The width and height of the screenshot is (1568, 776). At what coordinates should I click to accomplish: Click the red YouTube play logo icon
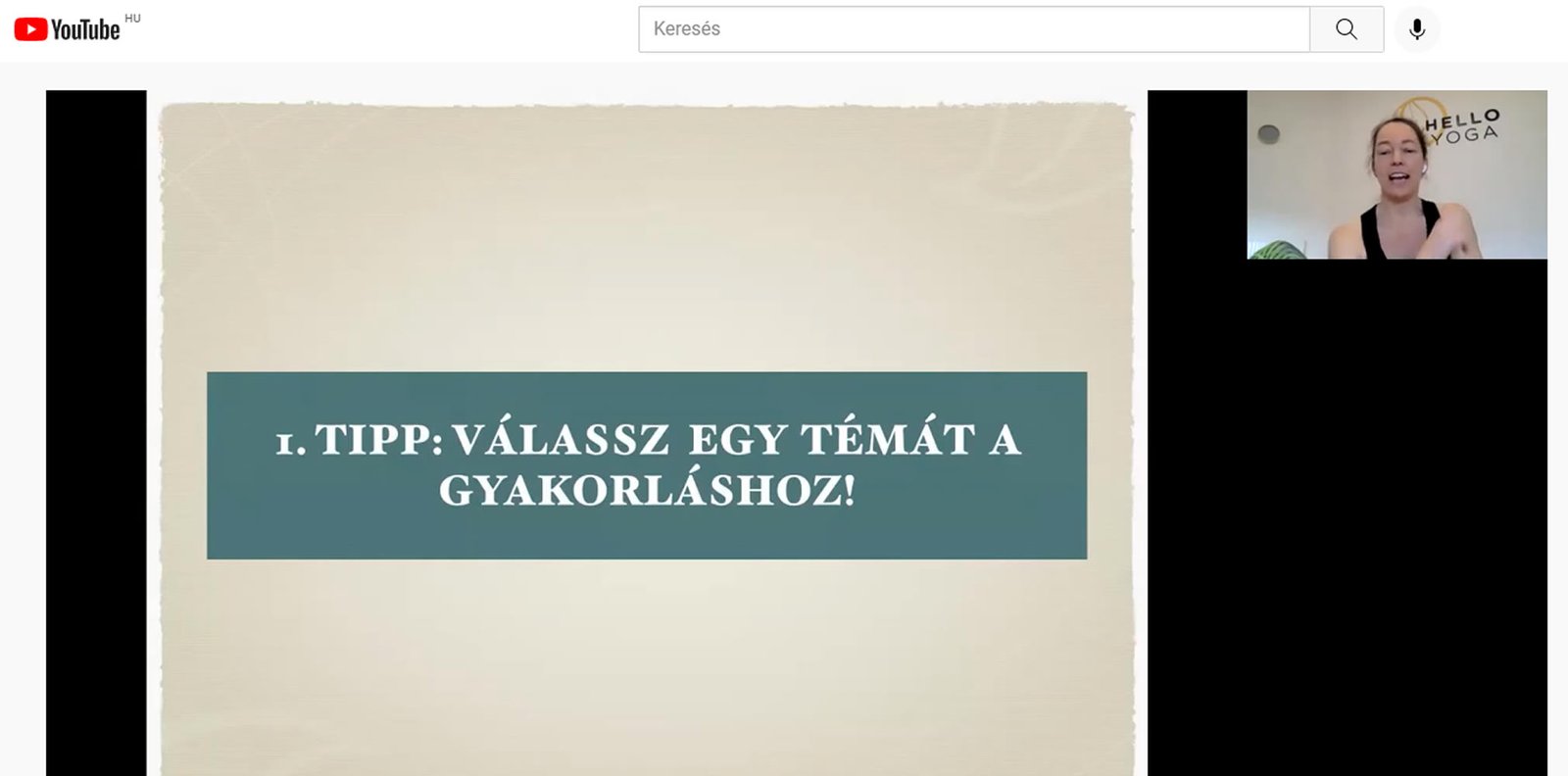click(30, 29)
